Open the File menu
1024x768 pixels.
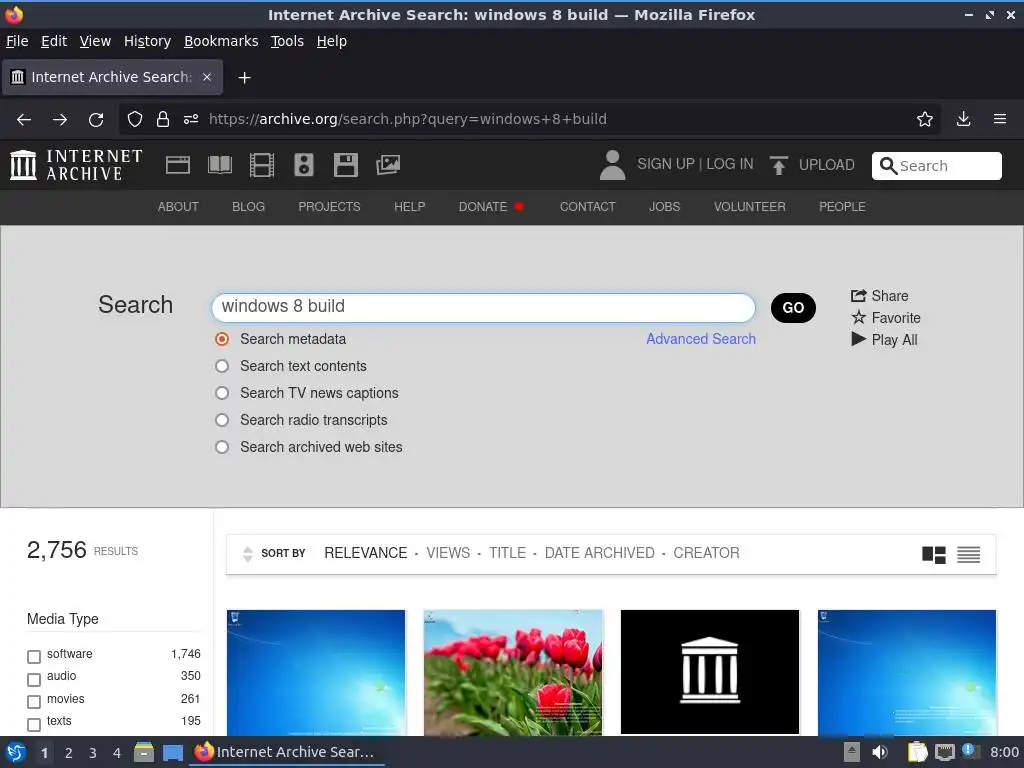pyautogui.click(x=17, y=41)
